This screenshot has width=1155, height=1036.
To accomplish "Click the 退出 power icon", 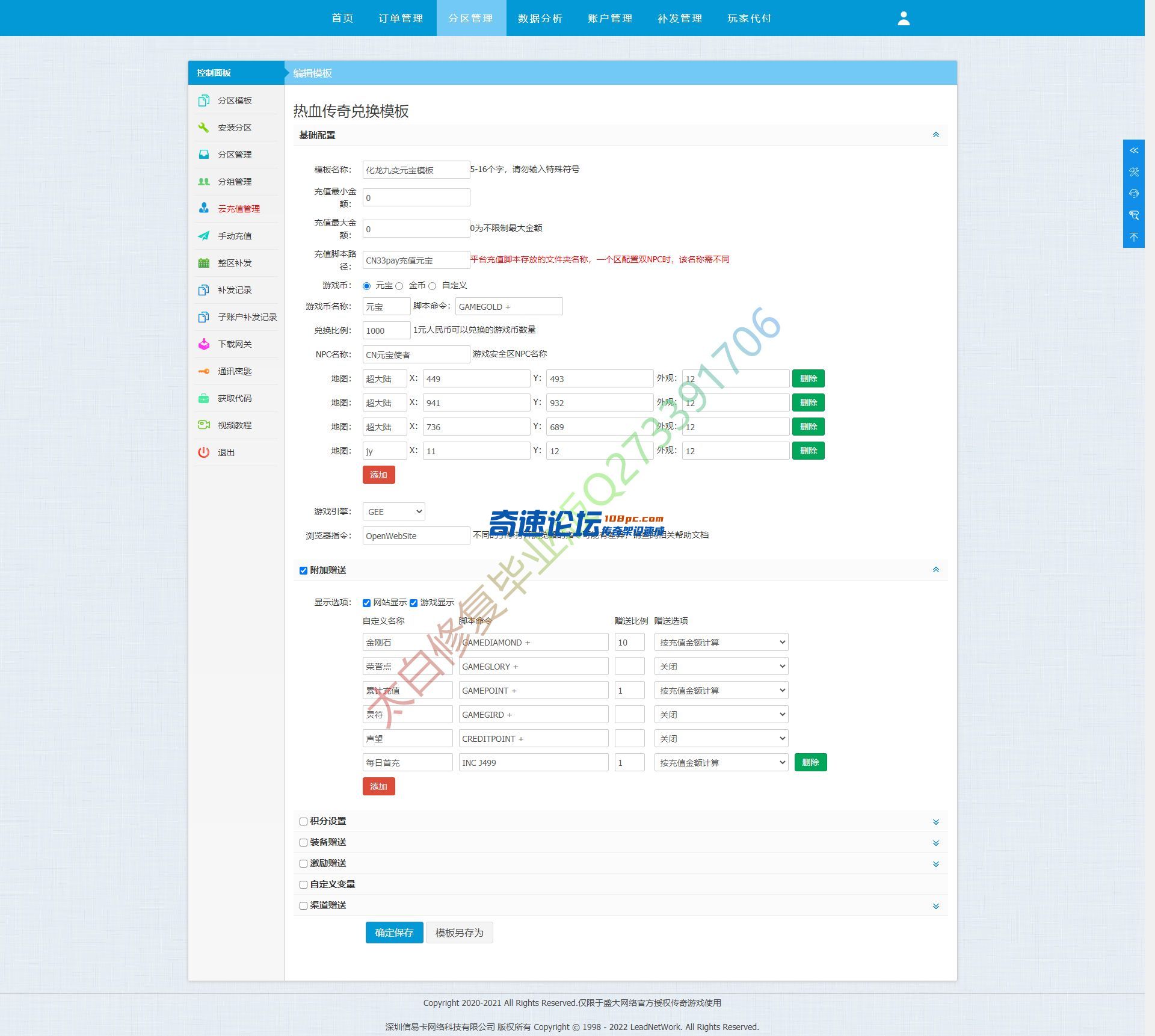I will click(x=204, y=452).
